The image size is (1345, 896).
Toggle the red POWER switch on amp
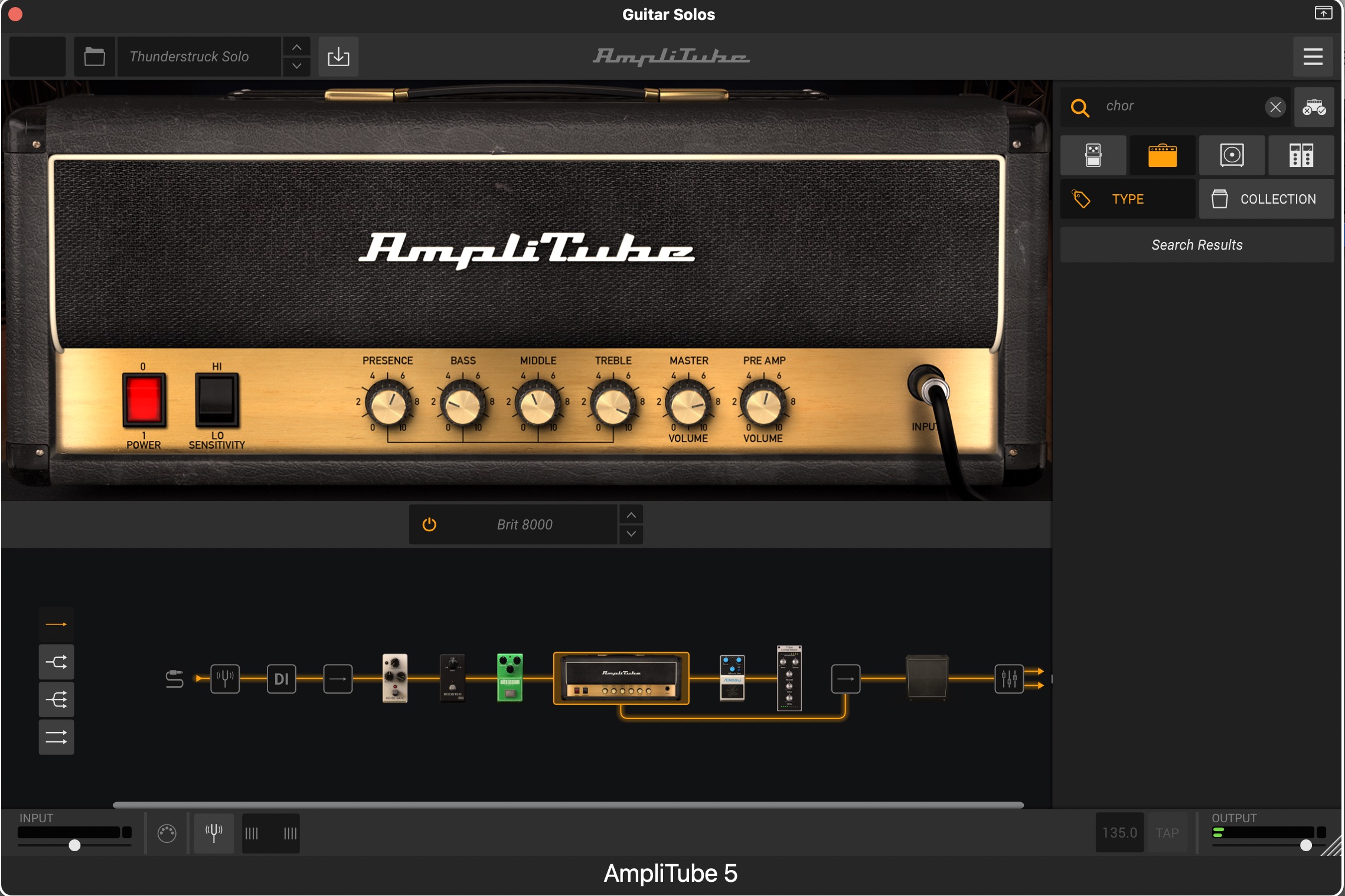(143, 400)
